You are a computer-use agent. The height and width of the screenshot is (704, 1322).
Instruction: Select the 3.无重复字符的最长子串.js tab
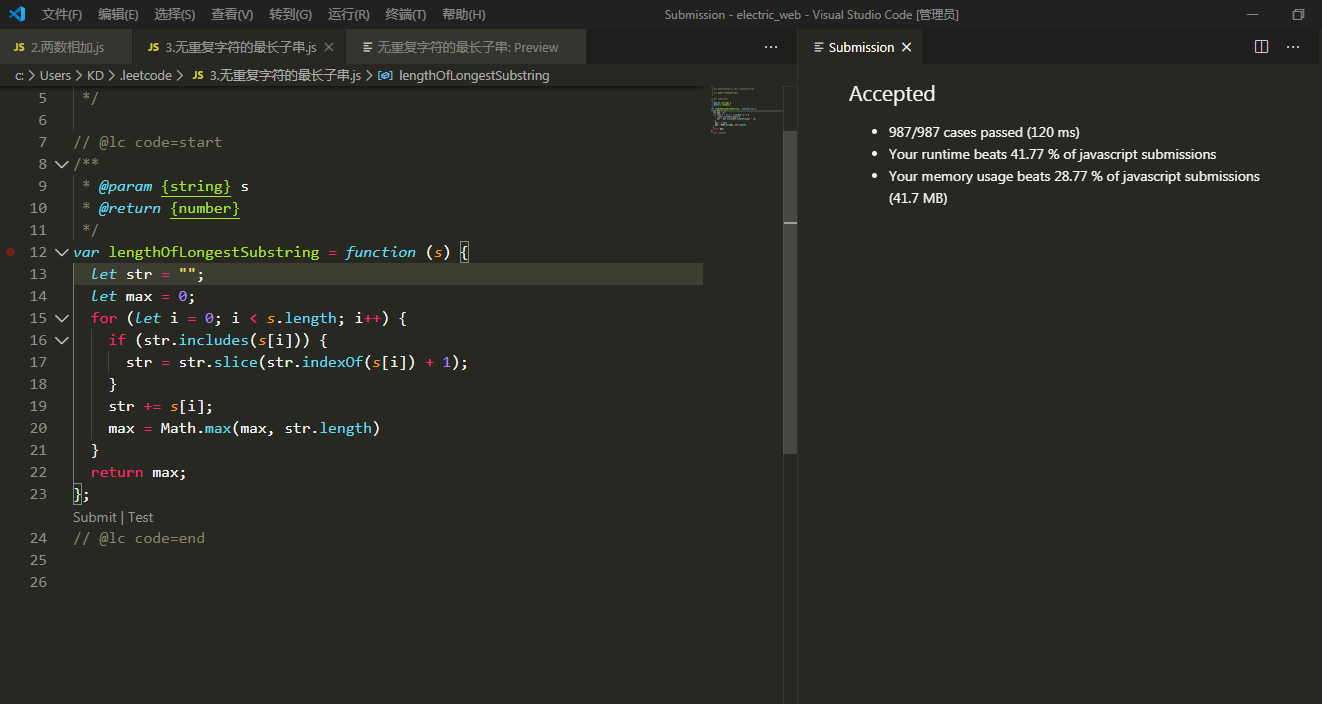(240, 47)
